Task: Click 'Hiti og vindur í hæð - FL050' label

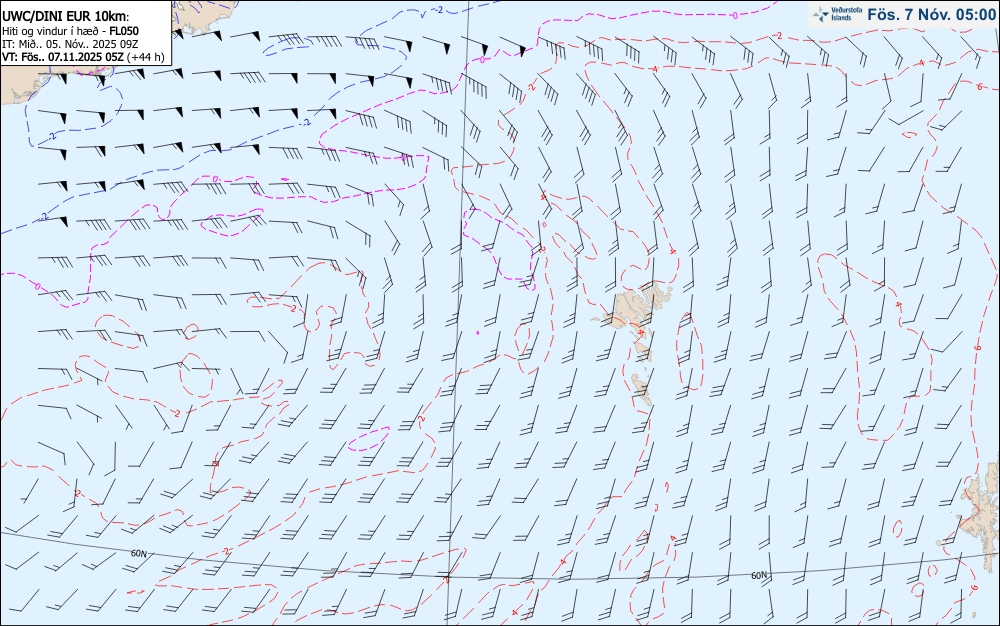Action: [x=70, y=31]
